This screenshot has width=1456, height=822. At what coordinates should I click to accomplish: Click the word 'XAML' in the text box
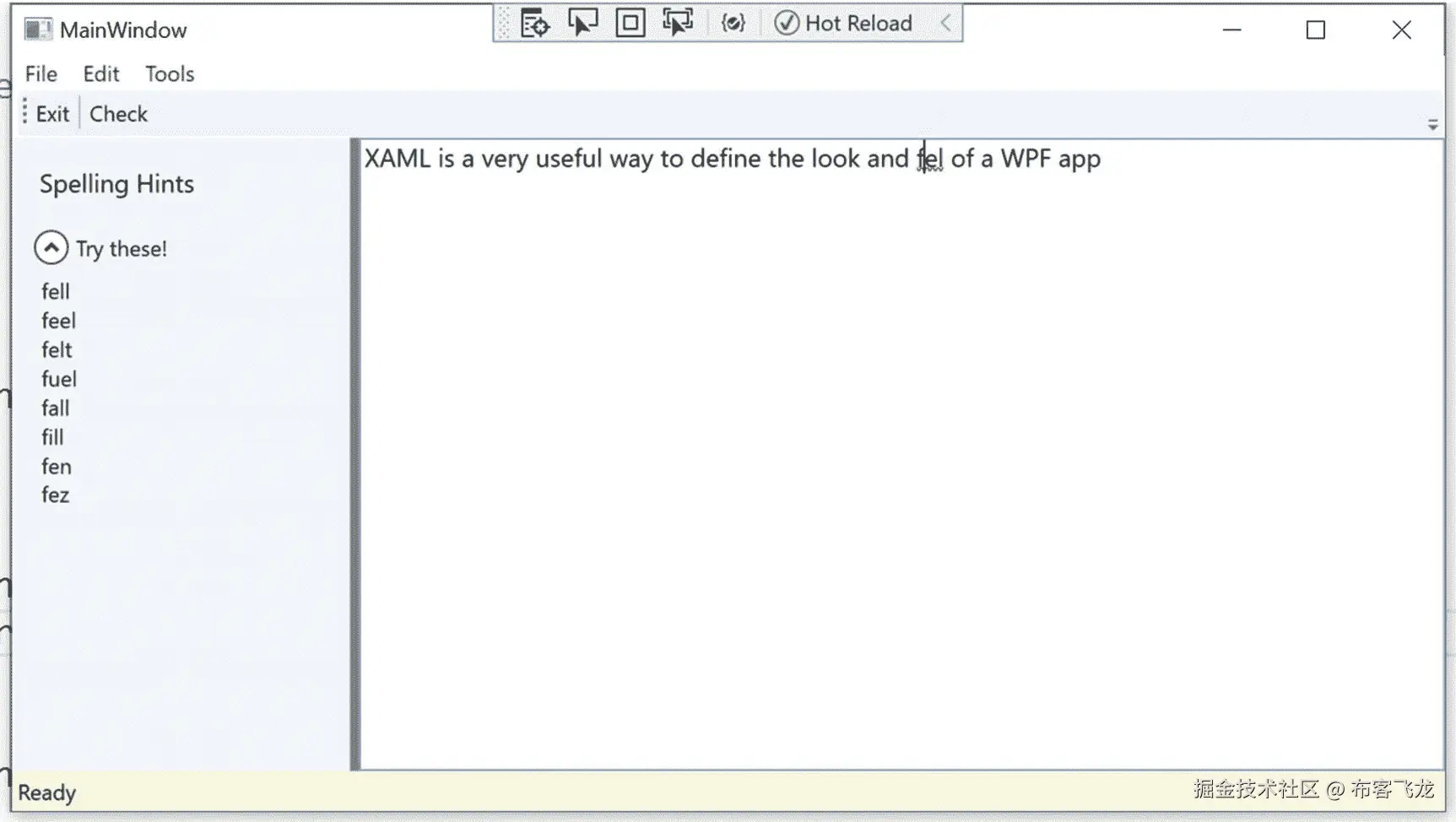398,159
